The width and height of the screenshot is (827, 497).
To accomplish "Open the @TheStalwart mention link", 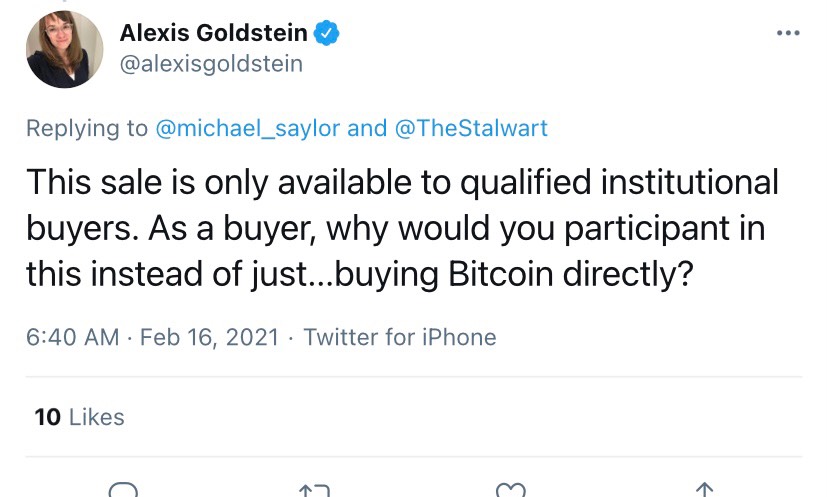I will pos(471,128).
